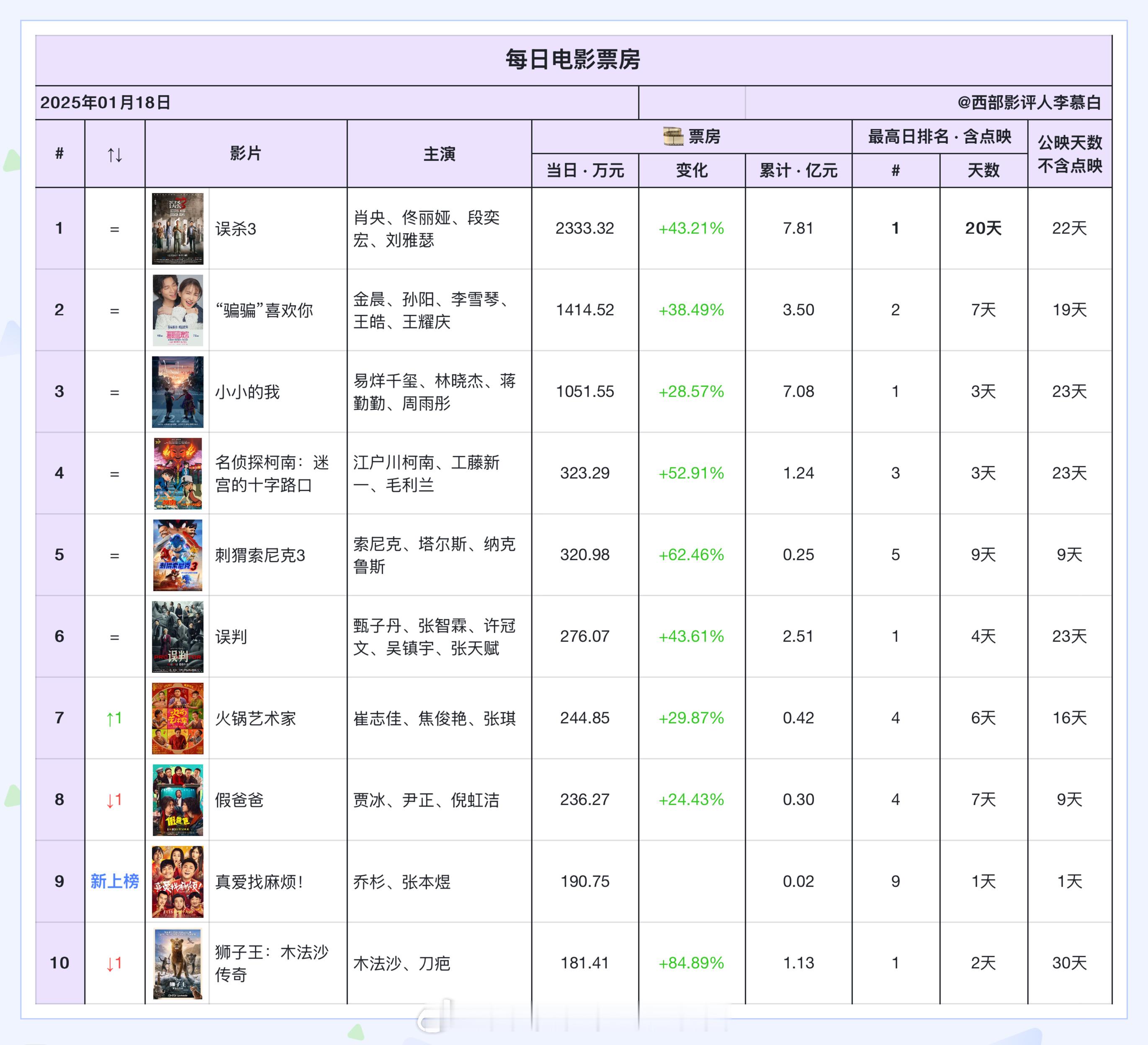Open the 真爱找麻烦! poster thumbnail

tap(178, 882)
